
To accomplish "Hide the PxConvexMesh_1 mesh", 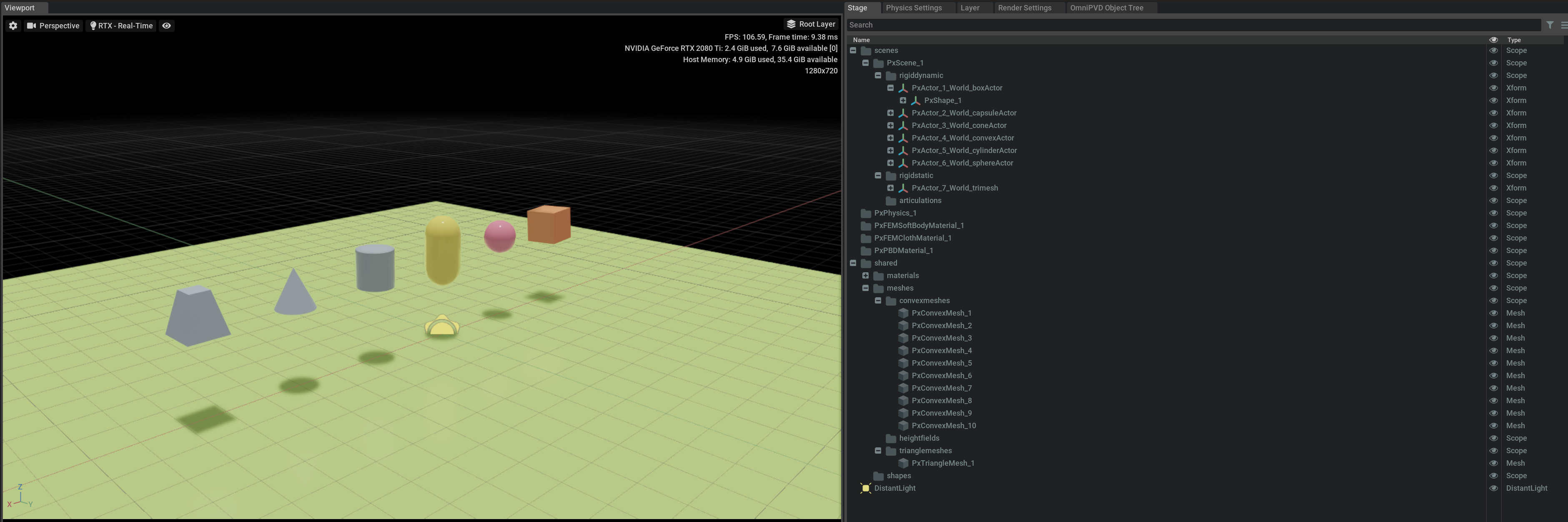I will [1493, 313].
